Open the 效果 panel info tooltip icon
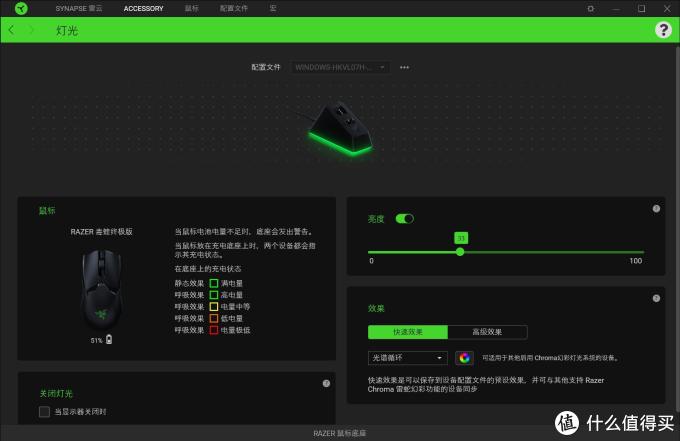The image size is (680, 441). pos(656,298)
